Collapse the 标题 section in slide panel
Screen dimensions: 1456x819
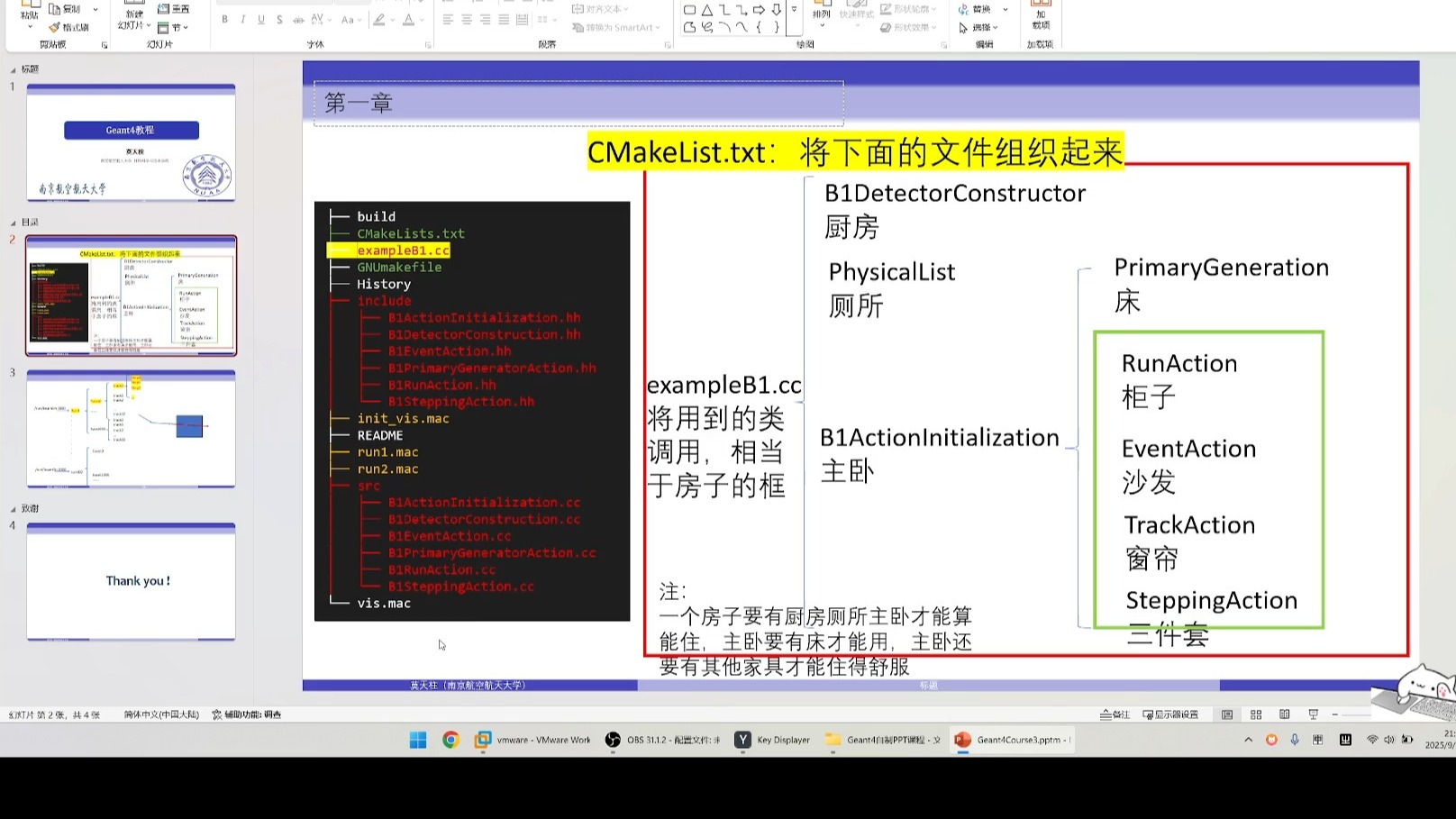pyautogui.click(x=13, y=69)
